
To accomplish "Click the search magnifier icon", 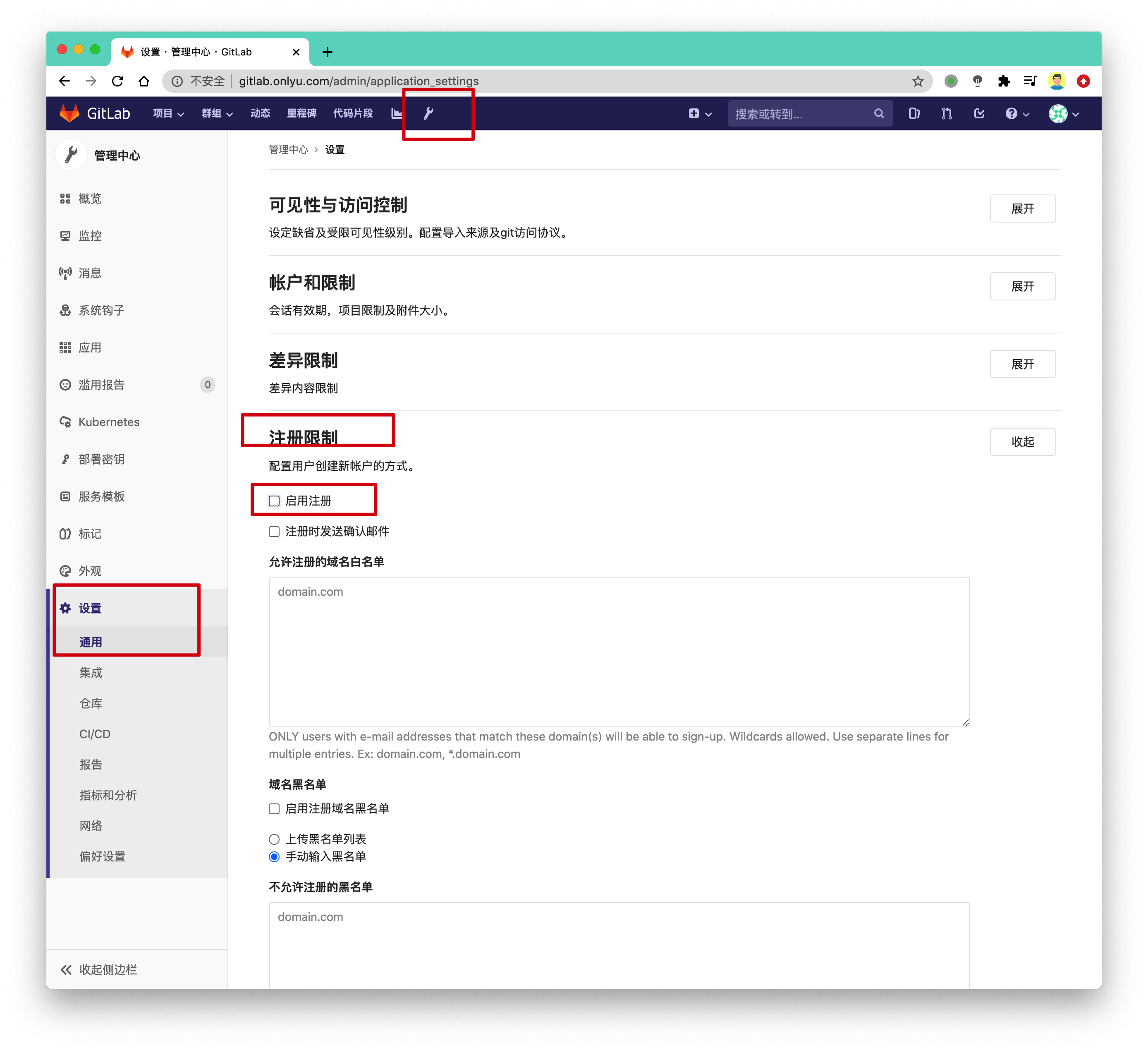I will [x=879, y=113].
